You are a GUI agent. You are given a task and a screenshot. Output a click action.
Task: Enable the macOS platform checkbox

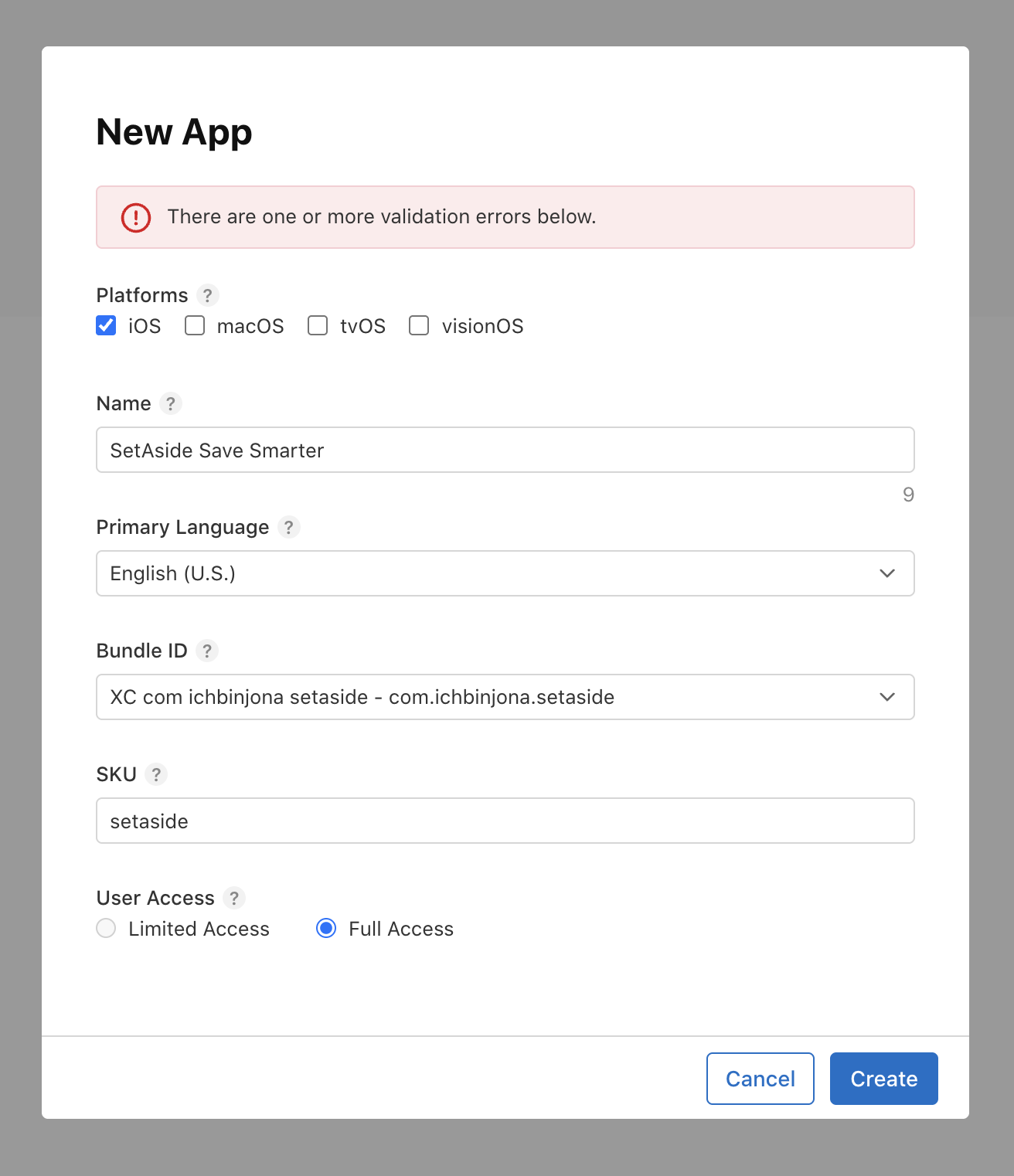point(195,325)
